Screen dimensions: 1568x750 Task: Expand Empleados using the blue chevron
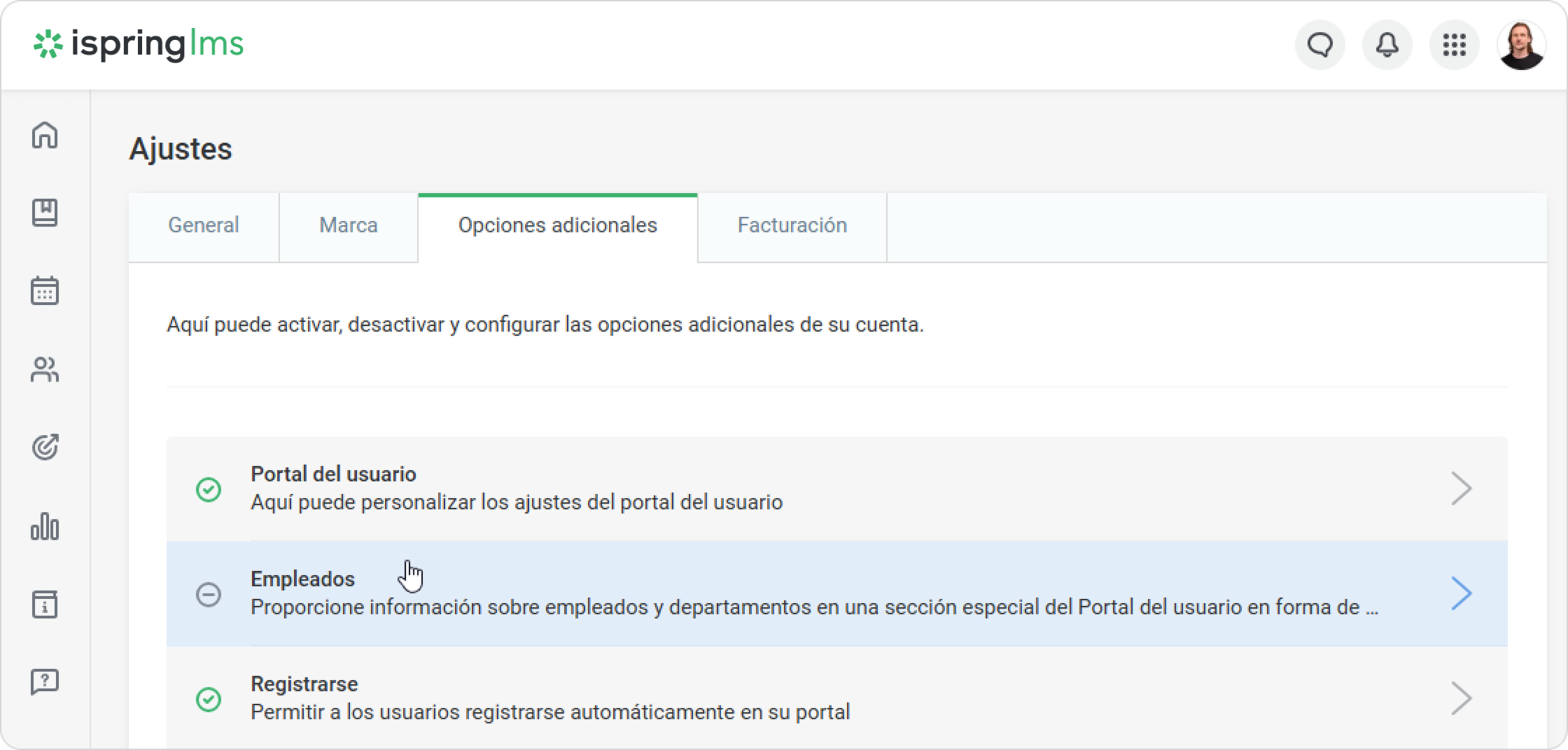(1461, 593)
